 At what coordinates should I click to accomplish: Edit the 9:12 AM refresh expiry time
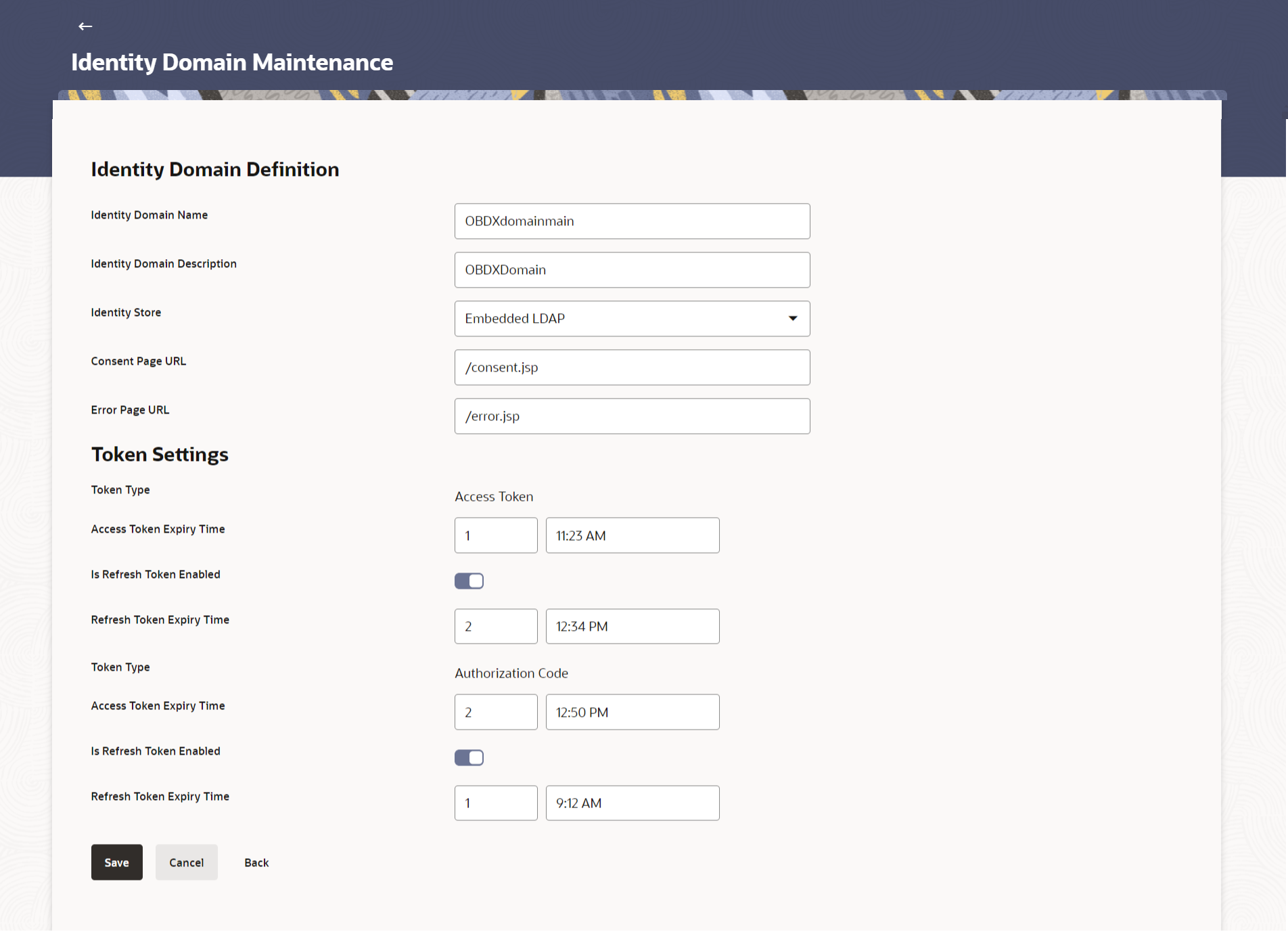[632, 803]
